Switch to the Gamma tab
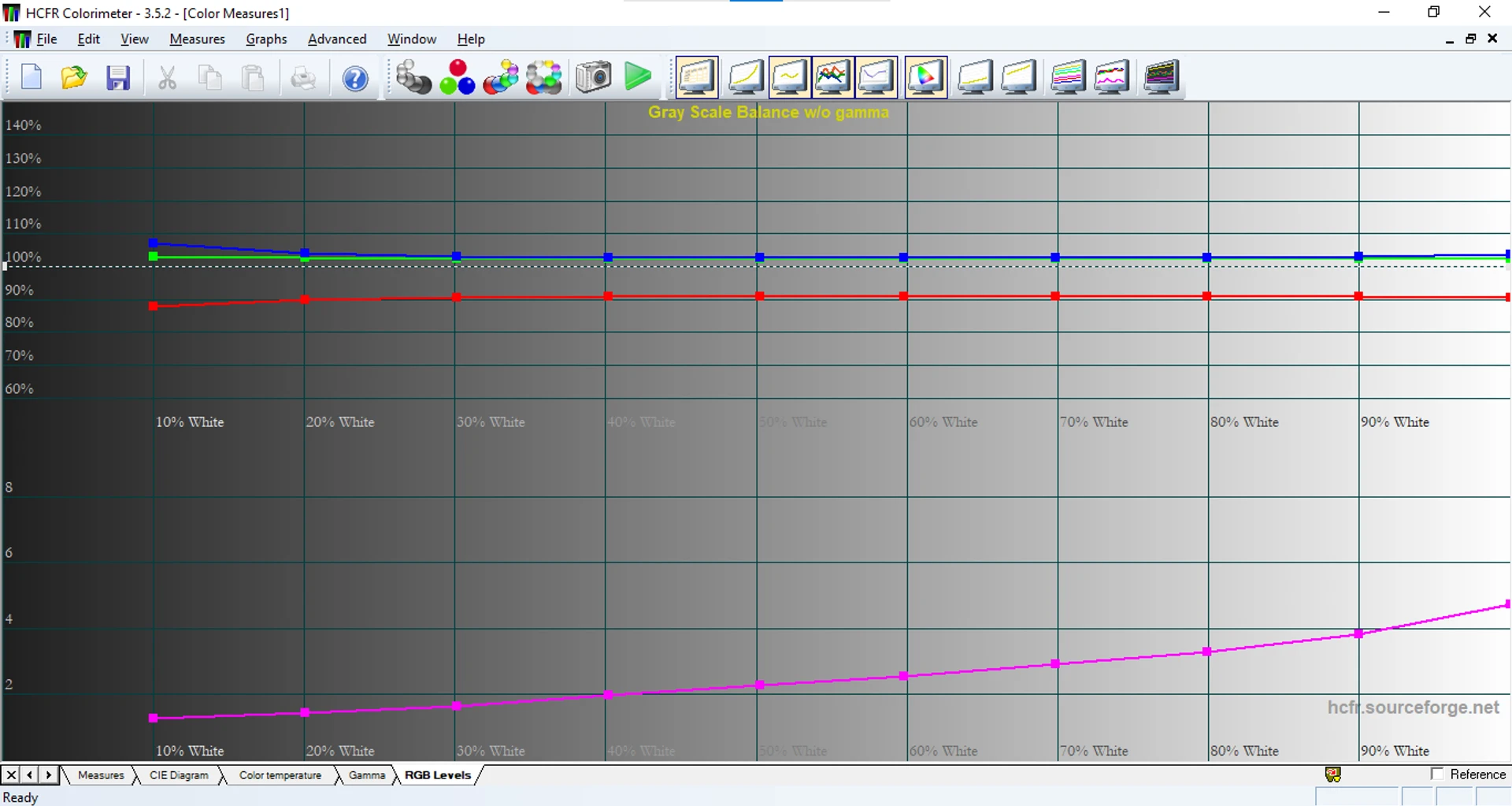 click(x=367, y=775)
